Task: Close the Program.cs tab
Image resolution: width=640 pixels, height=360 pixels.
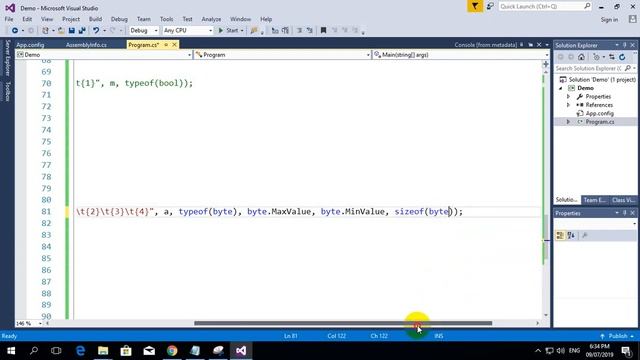Action: pyautogui.click(x=174, y=44)
